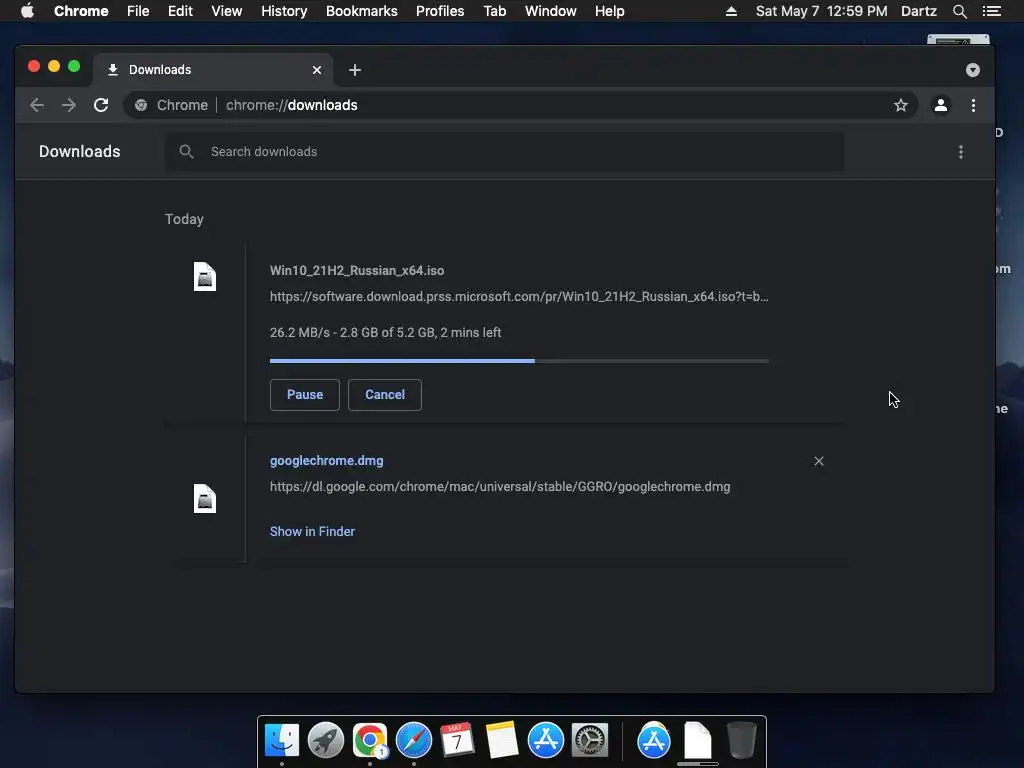Open the File menu
The image size is (1024, 768).
[x=138, y=11]
